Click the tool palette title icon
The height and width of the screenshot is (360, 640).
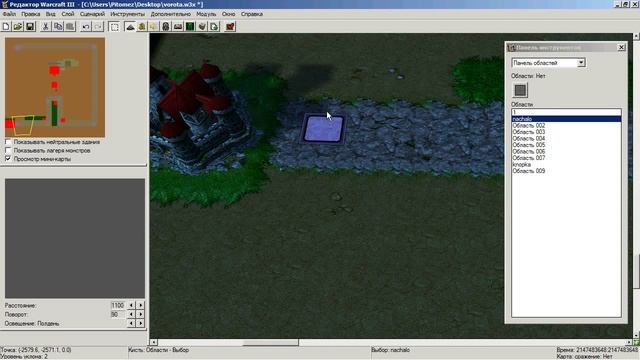(511, 48)
